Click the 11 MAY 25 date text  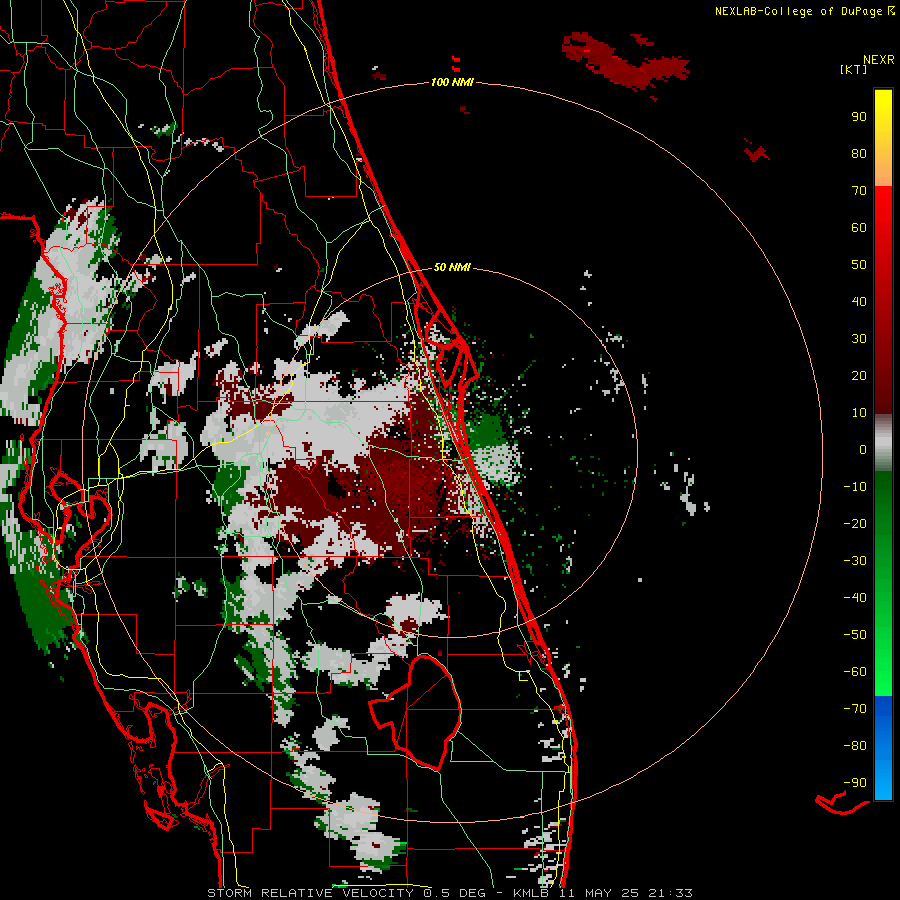[599, 893]
